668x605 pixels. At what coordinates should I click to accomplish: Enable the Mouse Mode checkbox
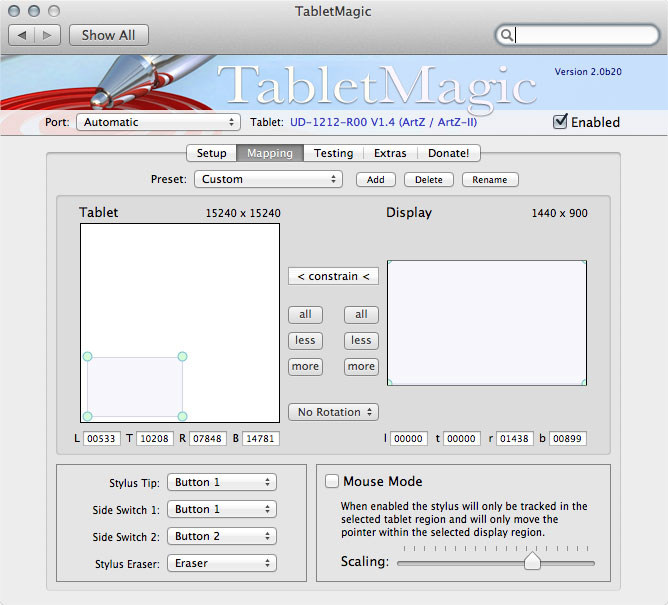click(331, 481)
